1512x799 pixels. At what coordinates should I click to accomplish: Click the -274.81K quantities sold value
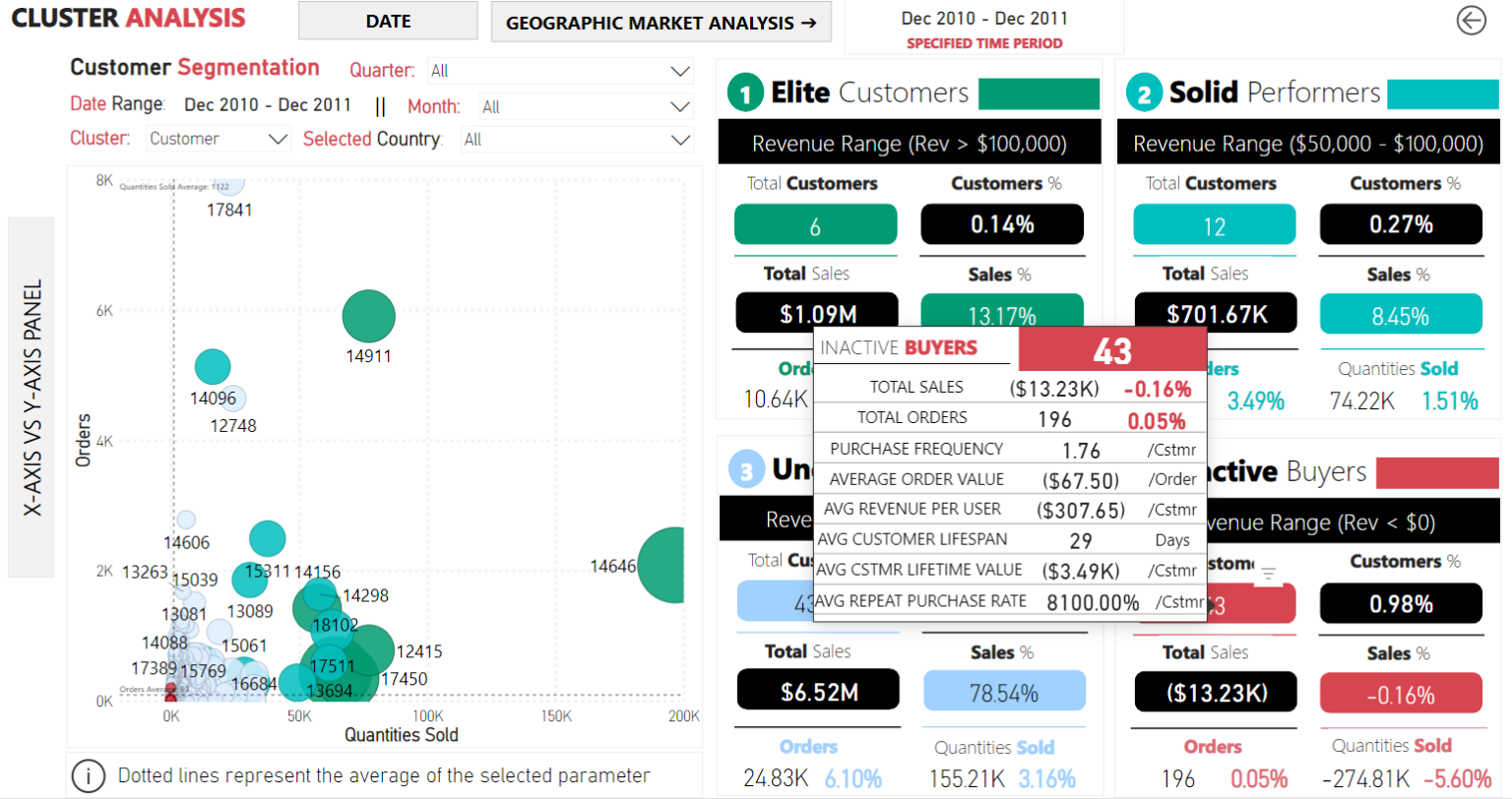point(1365,778)
